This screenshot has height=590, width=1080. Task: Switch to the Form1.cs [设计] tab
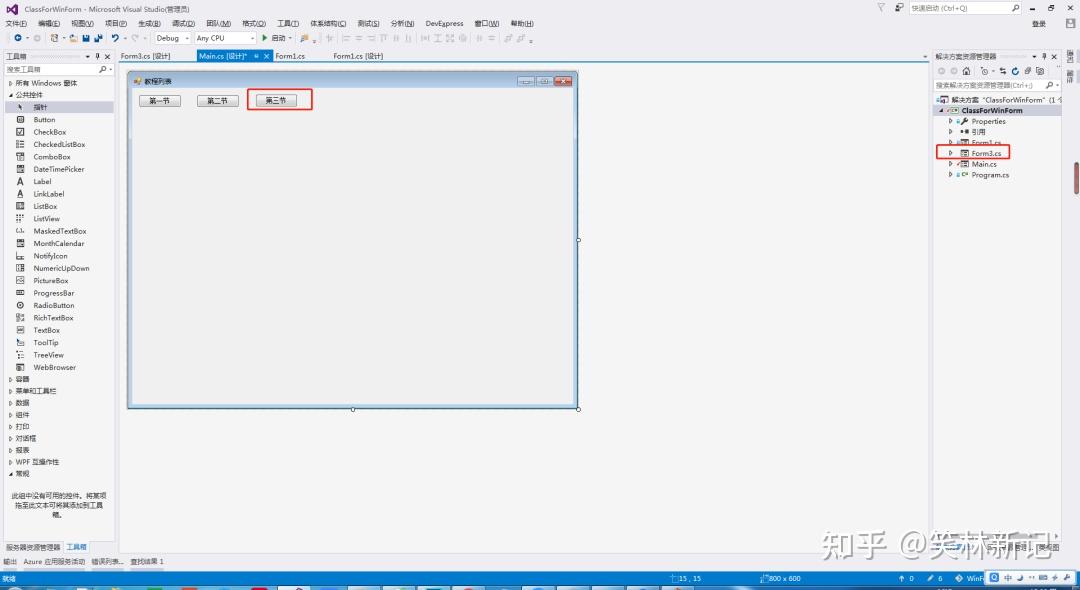pyautogui.click(x=358, y=56)
